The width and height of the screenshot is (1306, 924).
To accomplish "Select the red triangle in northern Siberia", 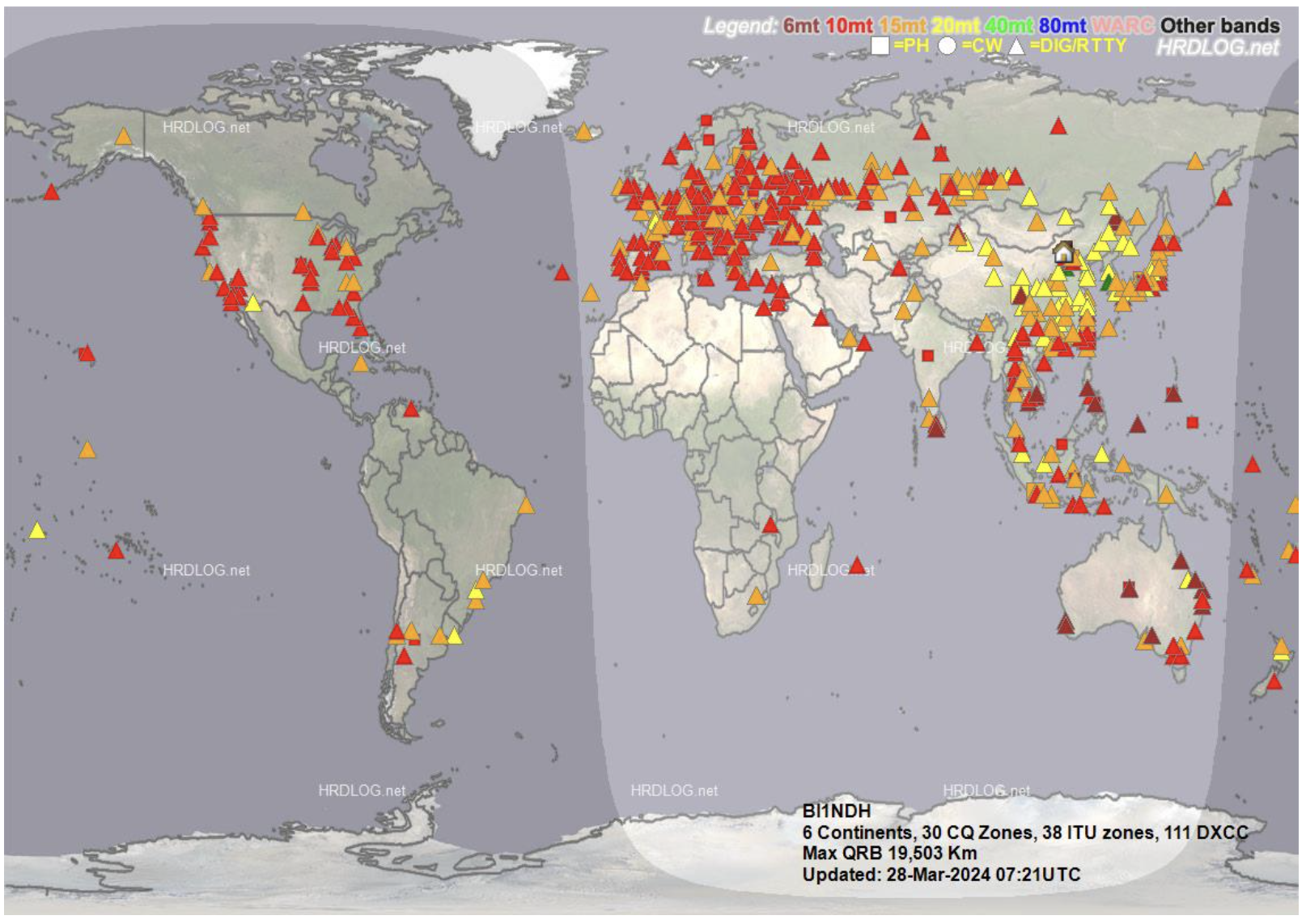I will 1058,125.
